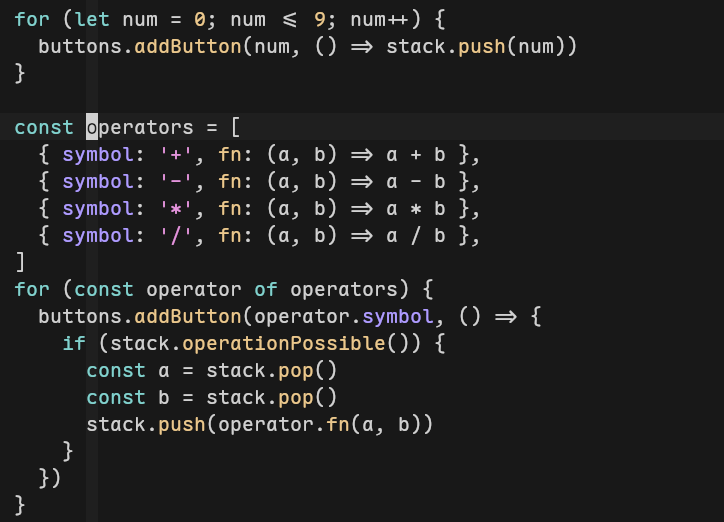Select the '*' symbol string
The image size is (724, 522).
click(x=182, y=208)
